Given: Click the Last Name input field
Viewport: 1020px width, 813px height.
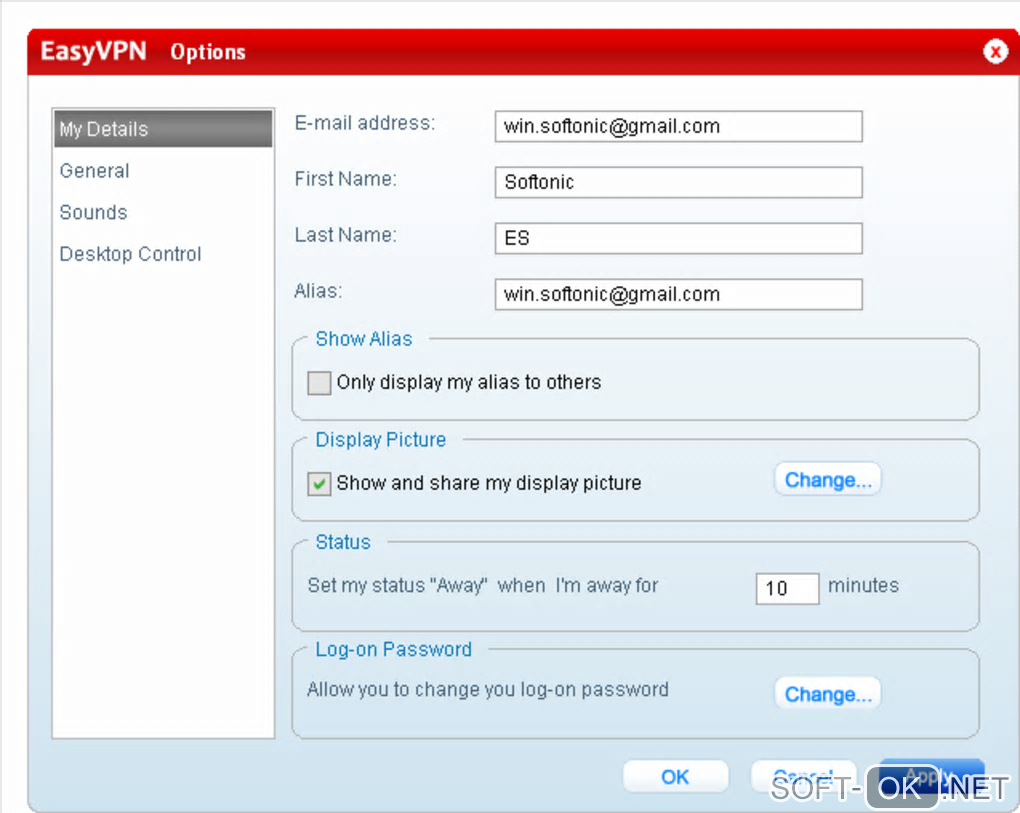Looking at the screenshot, I should (678, 238).
